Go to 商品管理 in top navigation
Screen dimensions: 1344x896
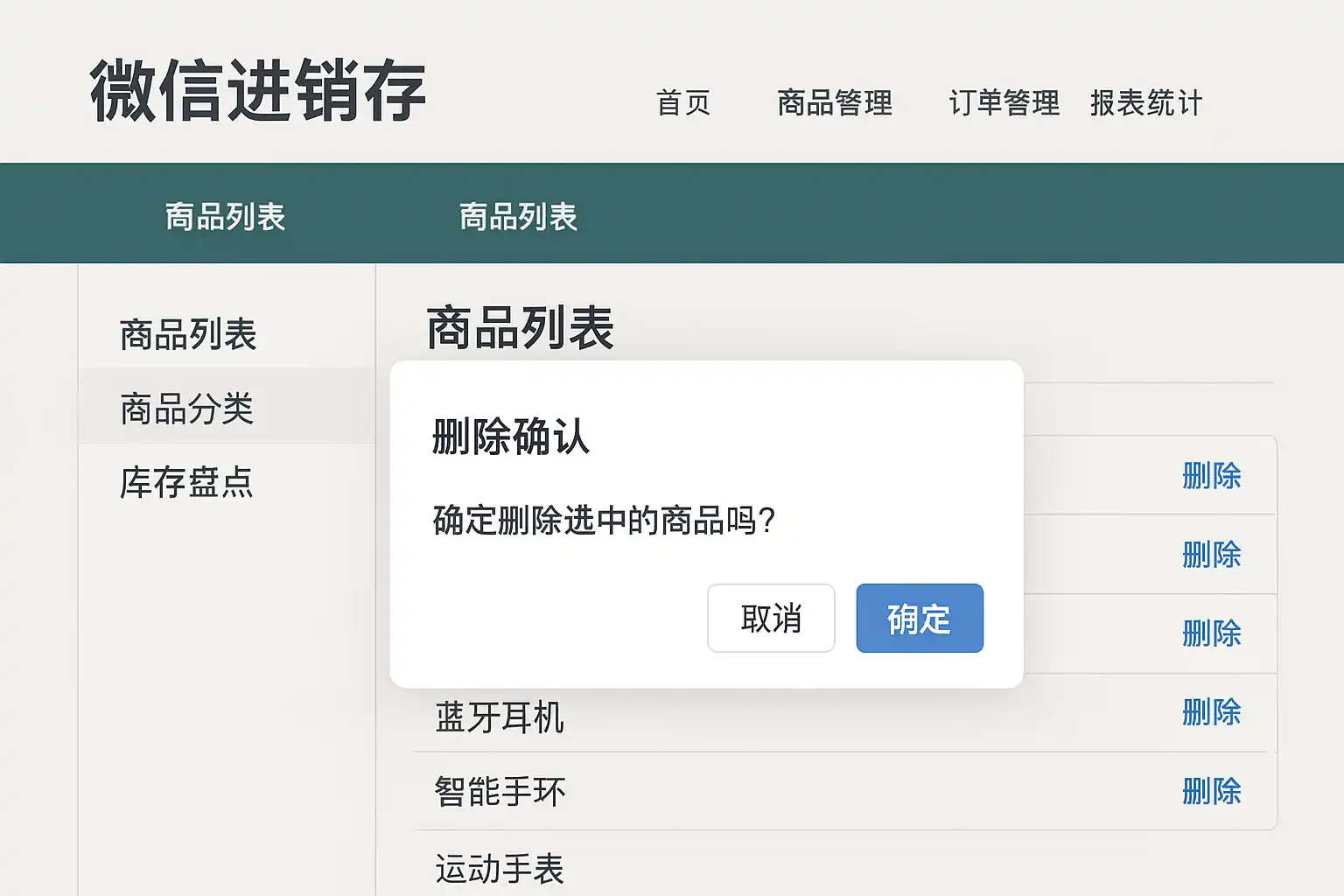coord(835,103)
